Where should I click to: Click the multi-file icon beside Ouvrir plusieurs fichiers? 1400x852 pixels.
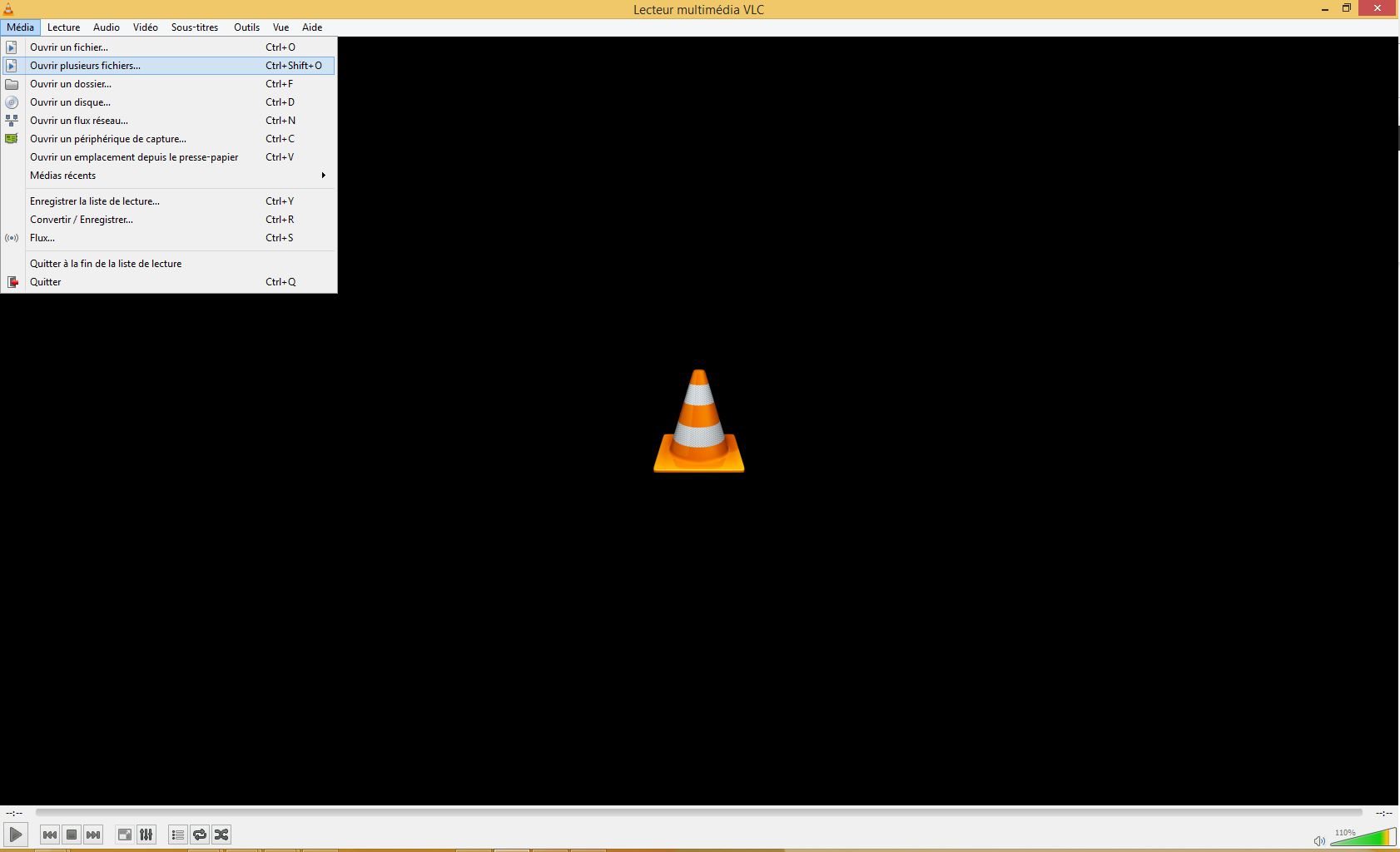point(12,66)
